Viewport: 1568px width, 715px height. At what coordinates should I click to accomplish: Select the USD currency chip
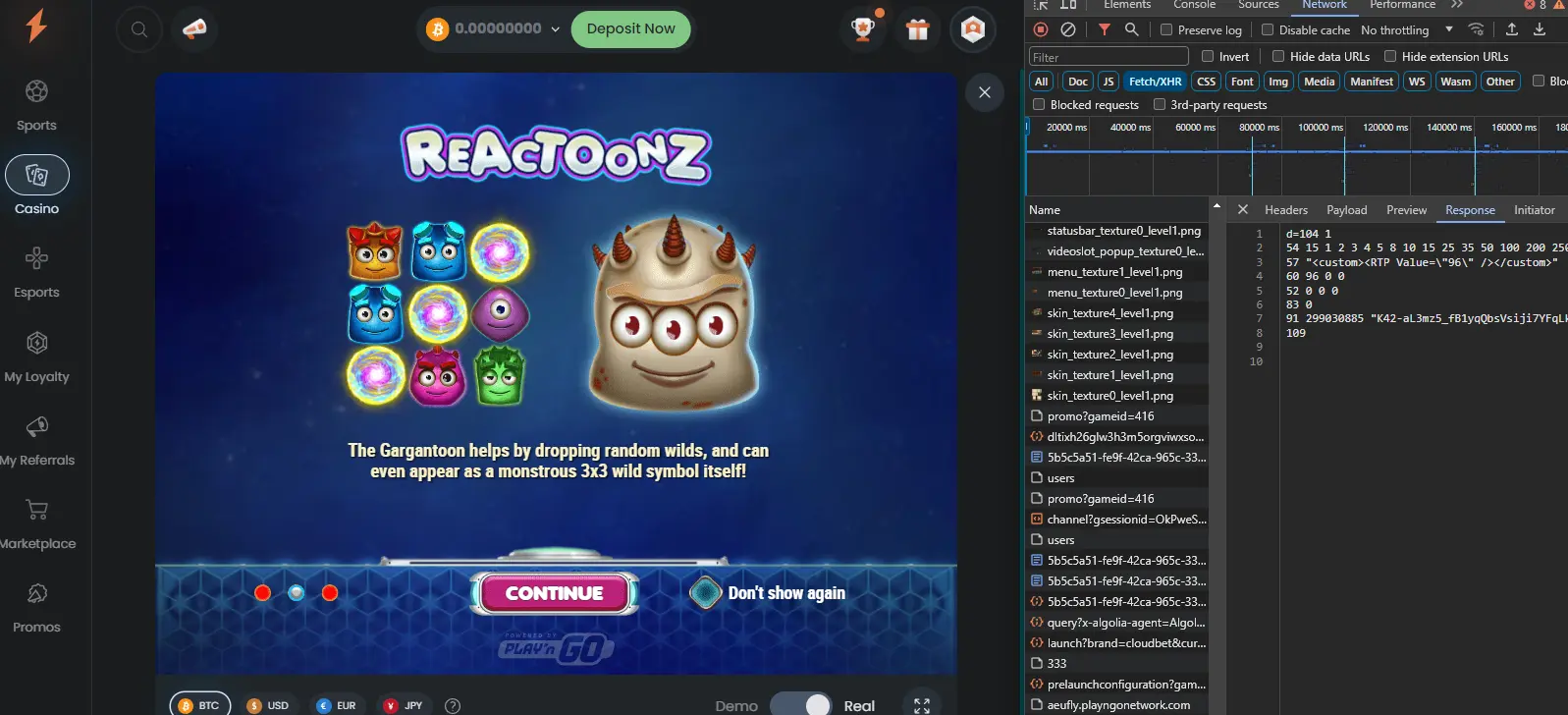click(x=268, y=705)
